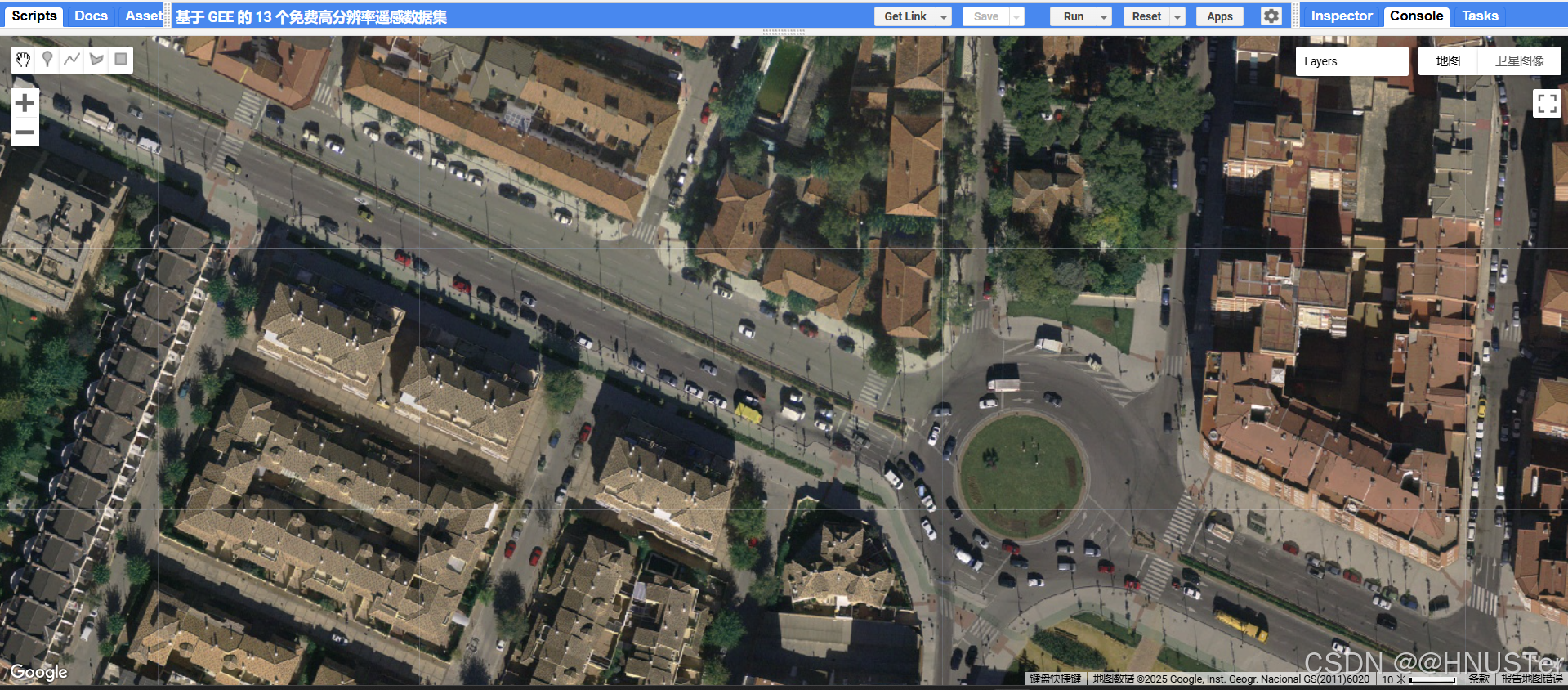Open the 条款 terms link

(1479, 679)
